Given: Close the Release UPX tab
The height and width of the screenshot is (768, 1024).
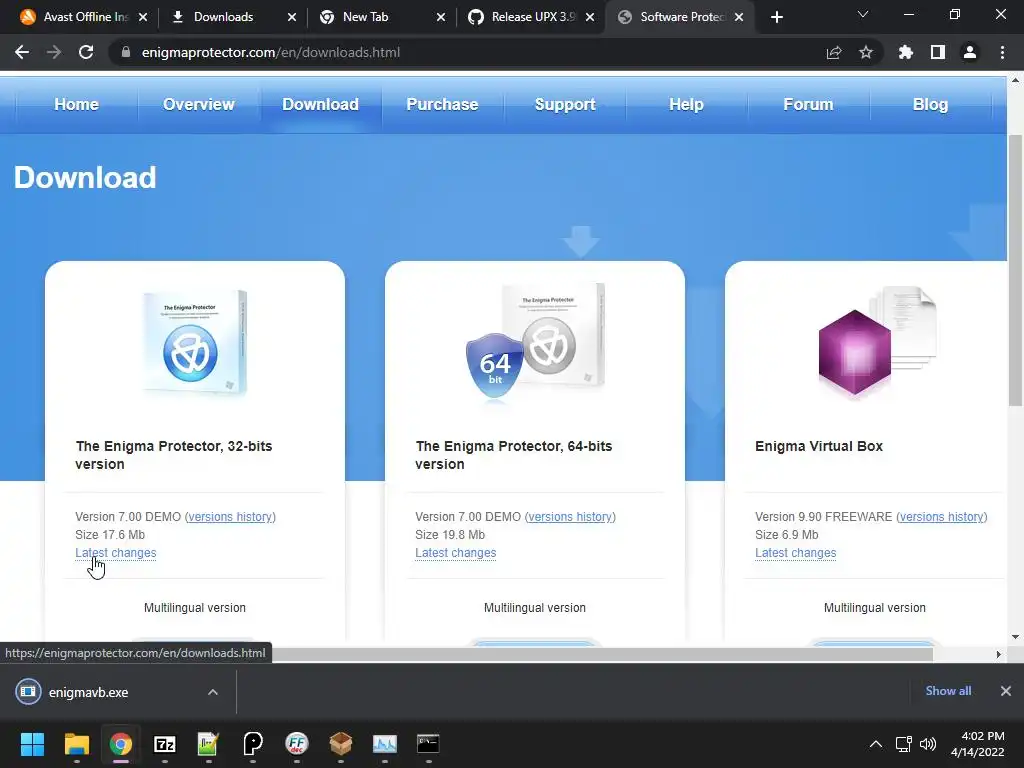Looking at the screenshot, I should tap(590, 17).
